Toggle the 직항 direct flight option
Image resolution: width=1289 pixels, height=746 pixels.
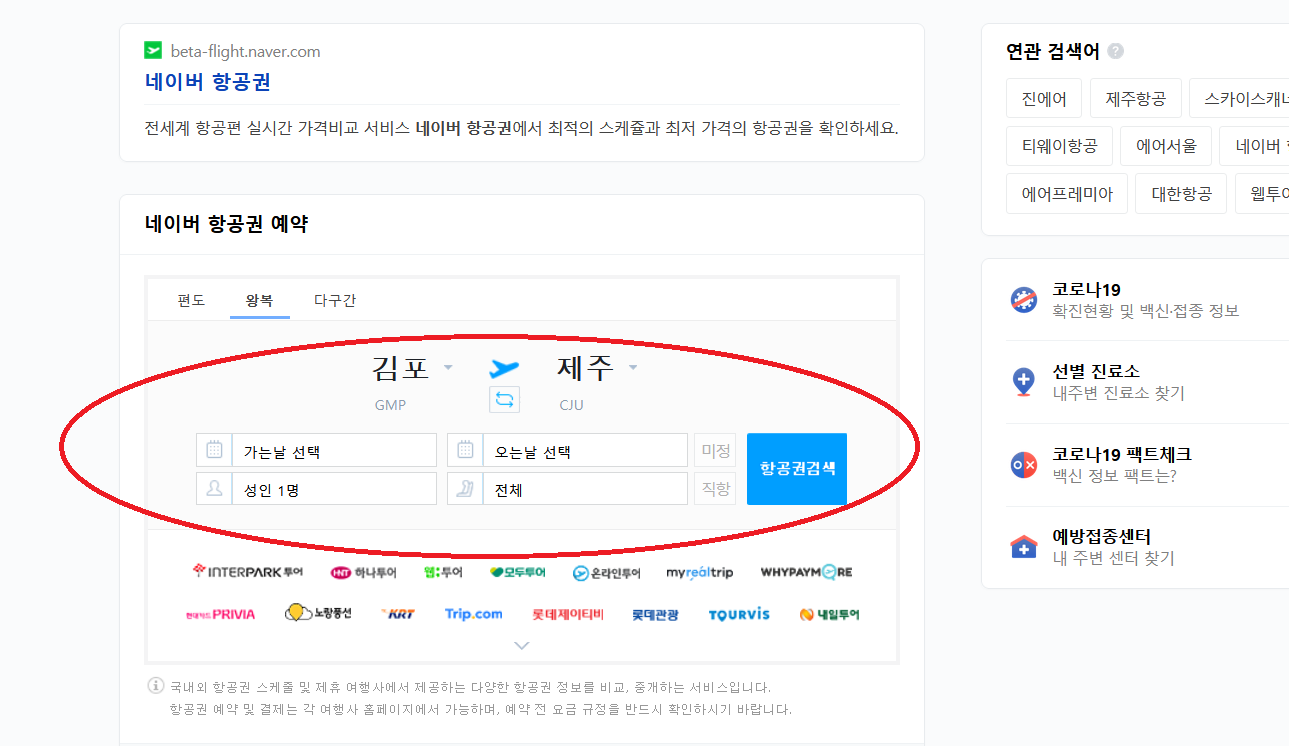pyautogui.click(x=715, y=489)
